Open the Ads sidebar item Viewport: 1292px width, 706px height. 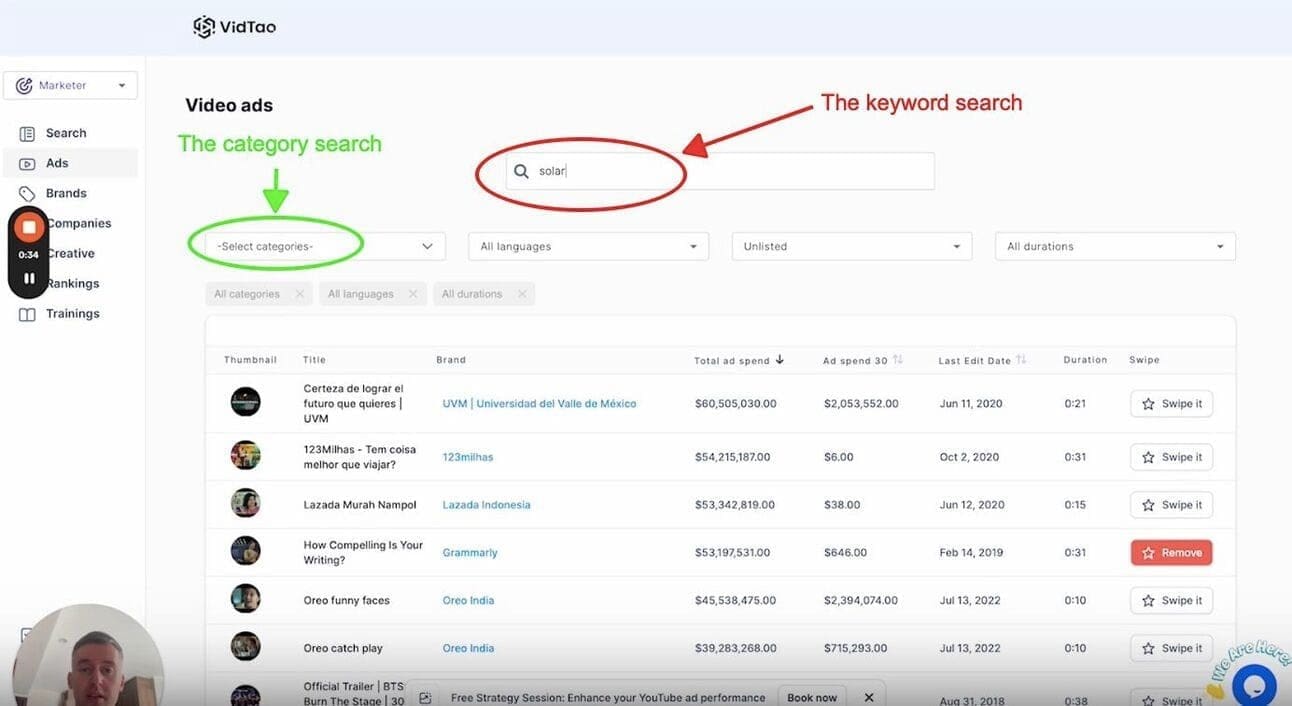click(x=70, y=163)
